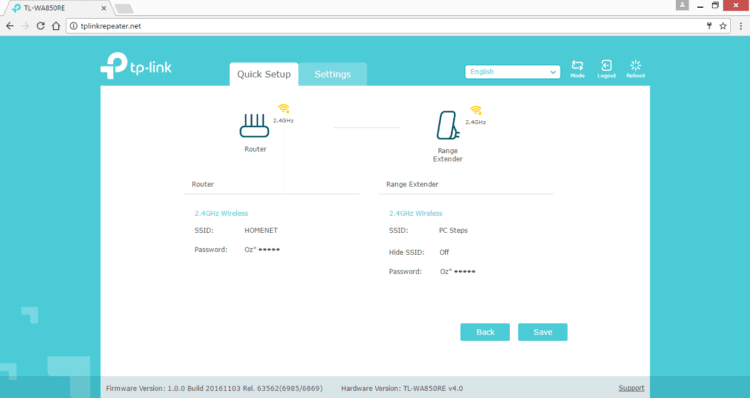The image size is (750, 398).
Task: Open the English language dropdown
Action: coord(512,72)
